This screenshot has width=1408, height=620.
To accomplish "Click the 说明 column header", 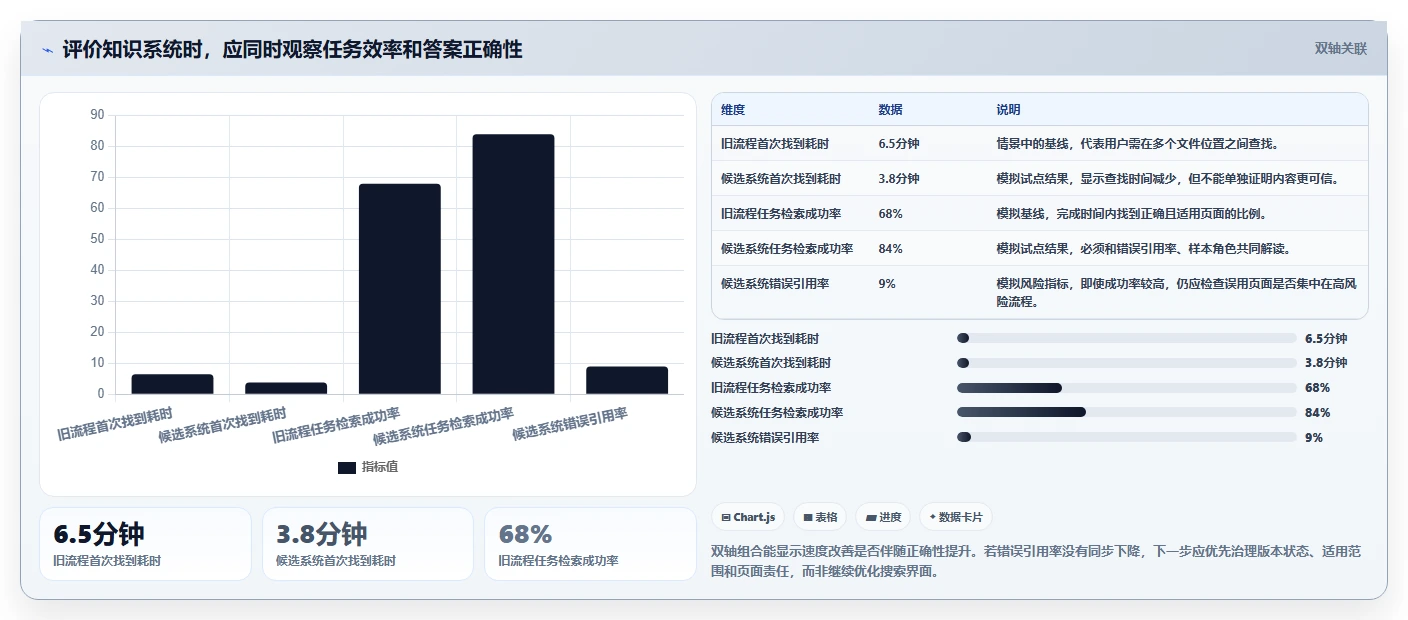I will 1008,110.
